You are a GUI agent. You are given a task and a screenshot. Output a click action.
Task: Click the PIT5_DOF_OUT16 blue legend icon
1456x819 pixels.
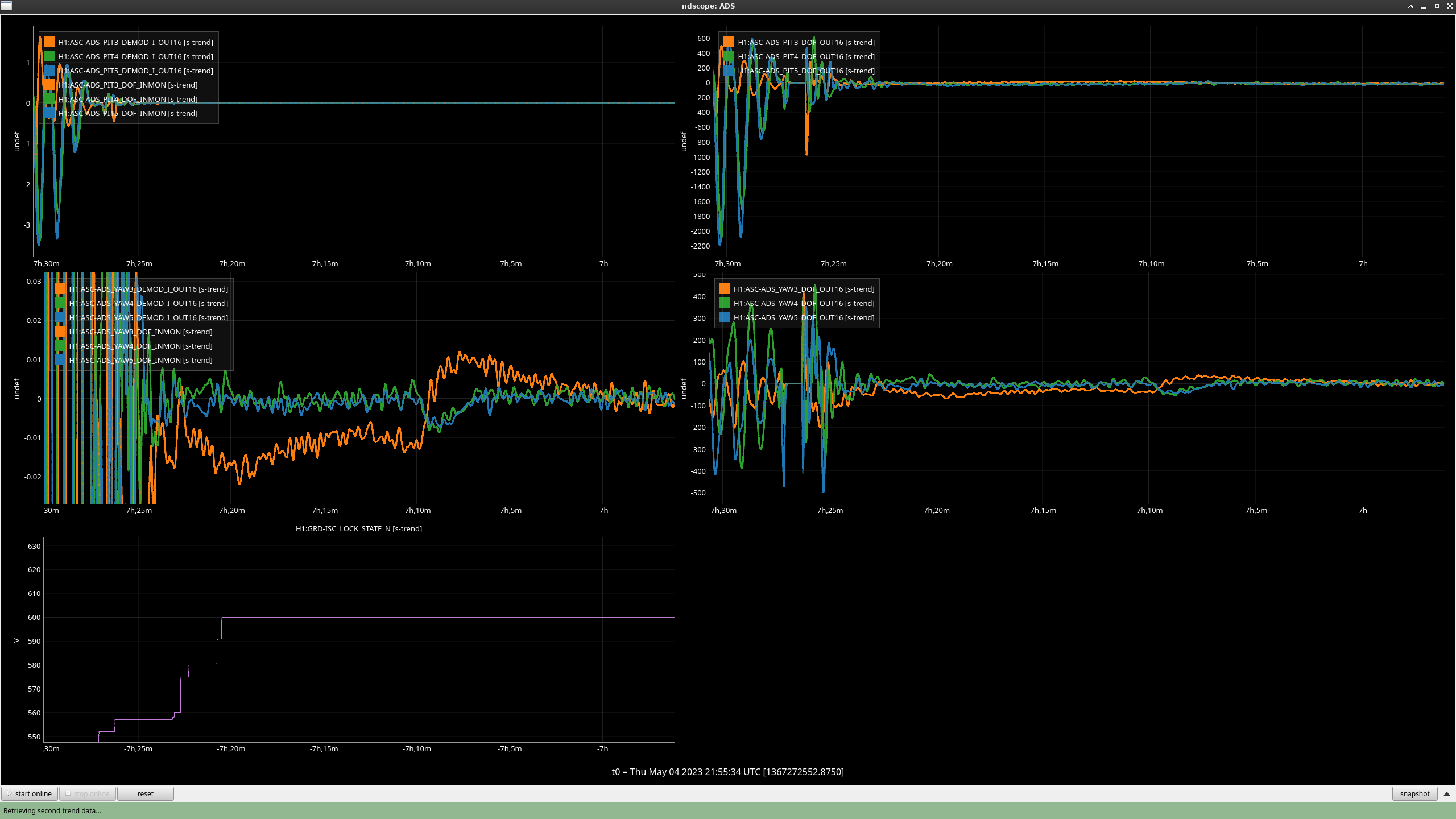pyautogui.click(x=729, y=71)
